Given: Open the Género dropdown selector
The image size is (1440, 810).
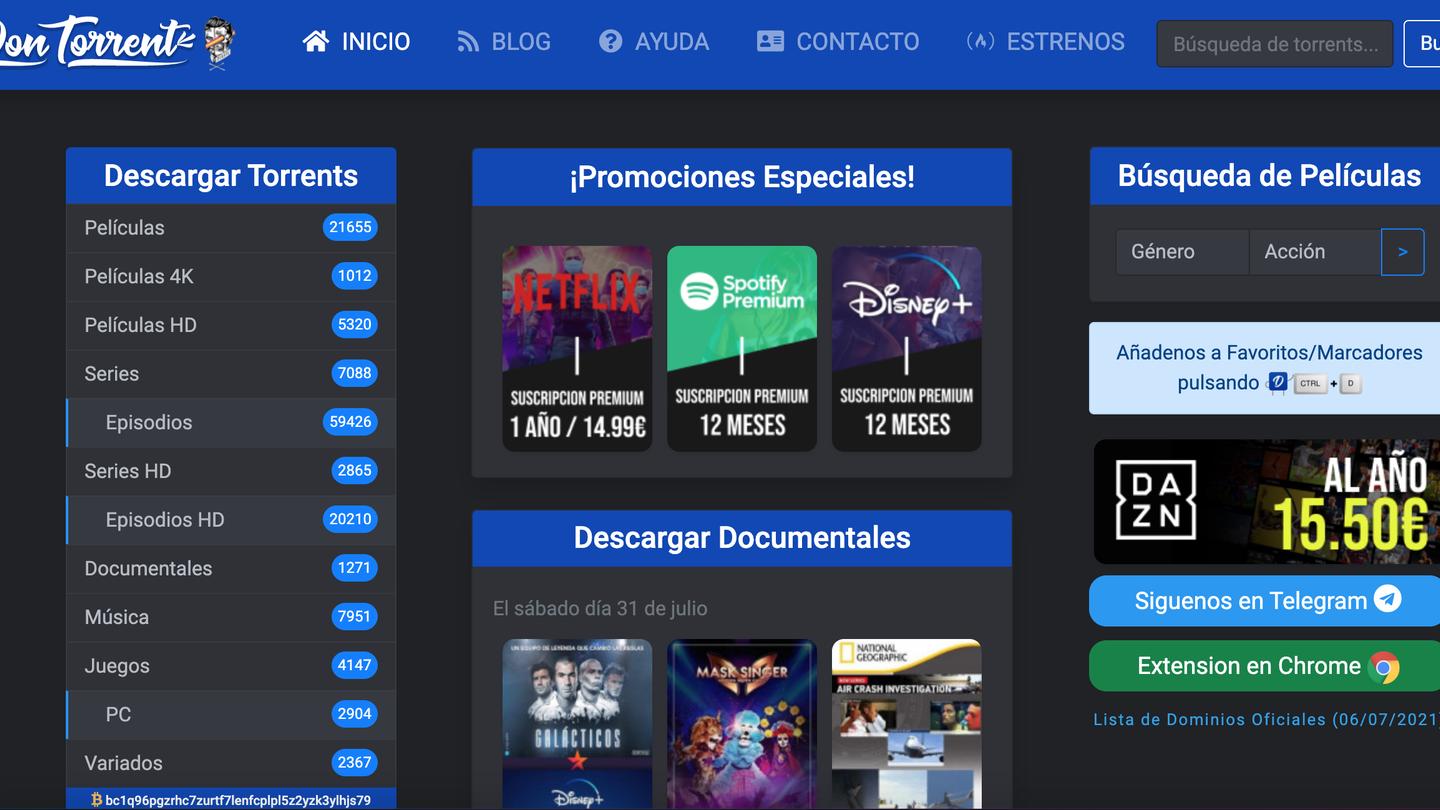Looking at the screenshot, I should point(1182,252).
